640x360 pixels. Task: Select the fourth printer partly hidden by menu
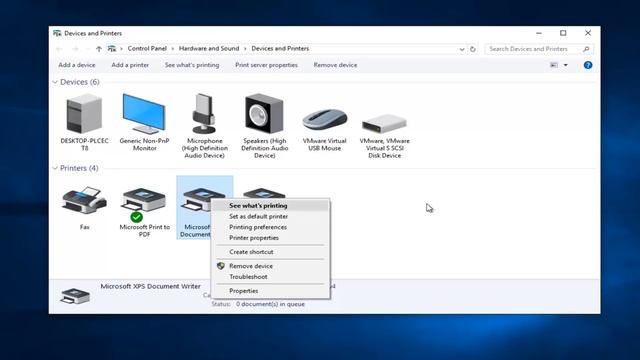pos(264,192)
